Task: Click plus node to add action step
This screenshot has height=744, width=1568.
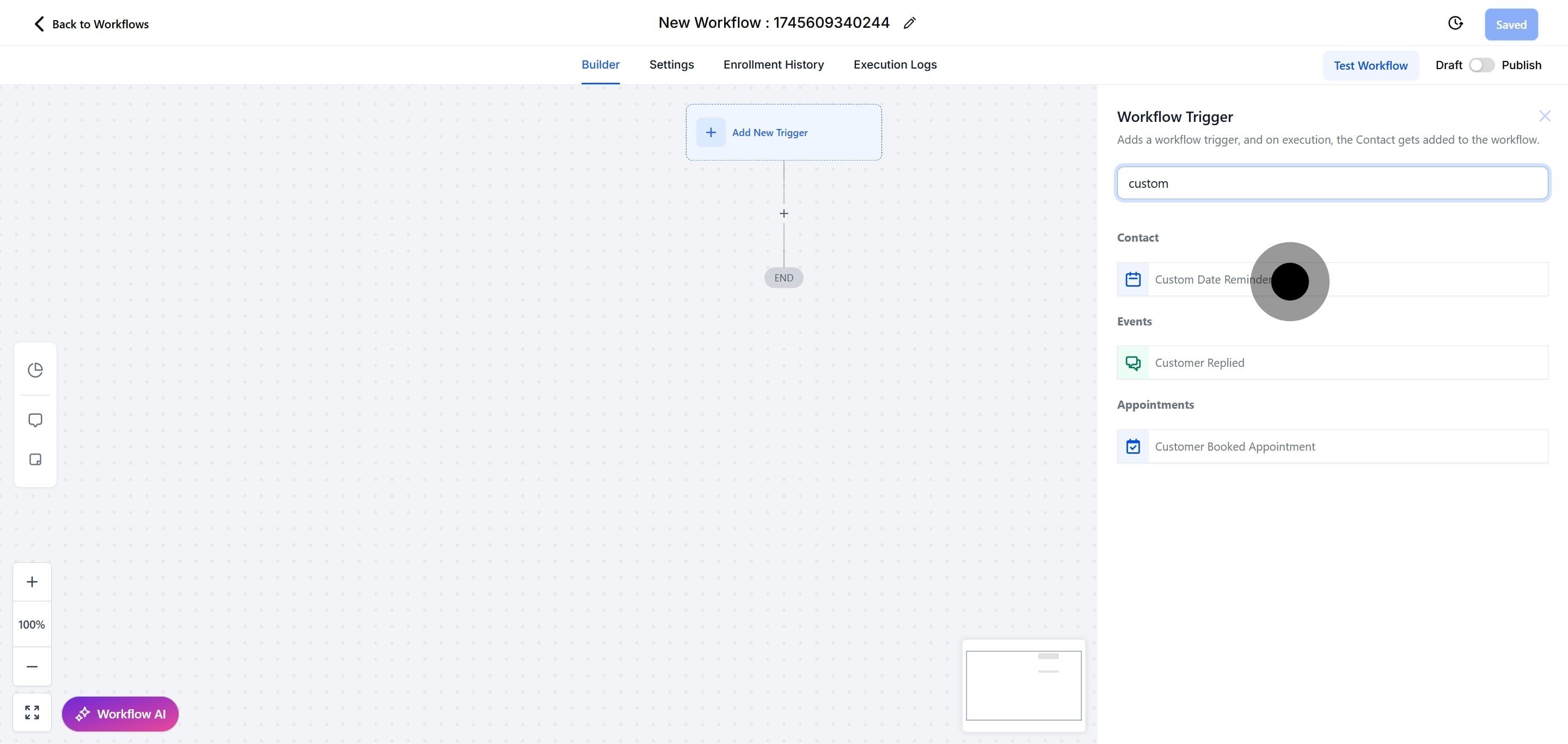Action: coord(783,213)
